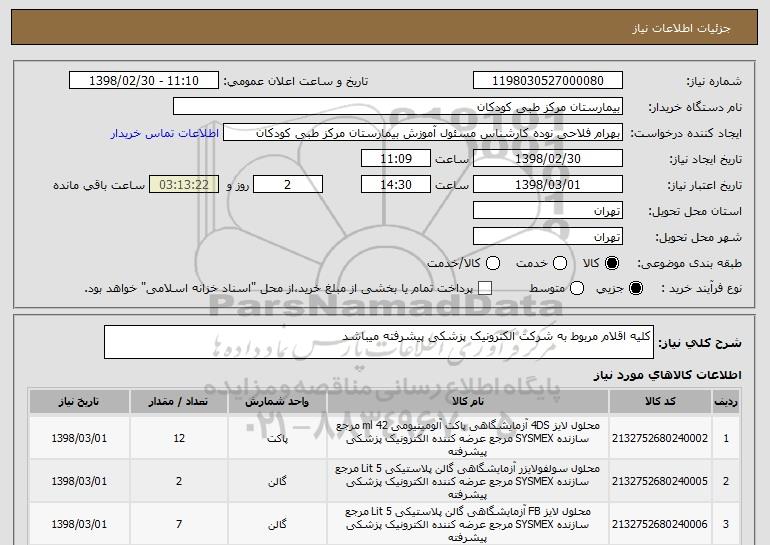Click the گالن unit cell in row 3
Image resolution: width=770 pixels, height=545 pixels.
coord(277,525)
